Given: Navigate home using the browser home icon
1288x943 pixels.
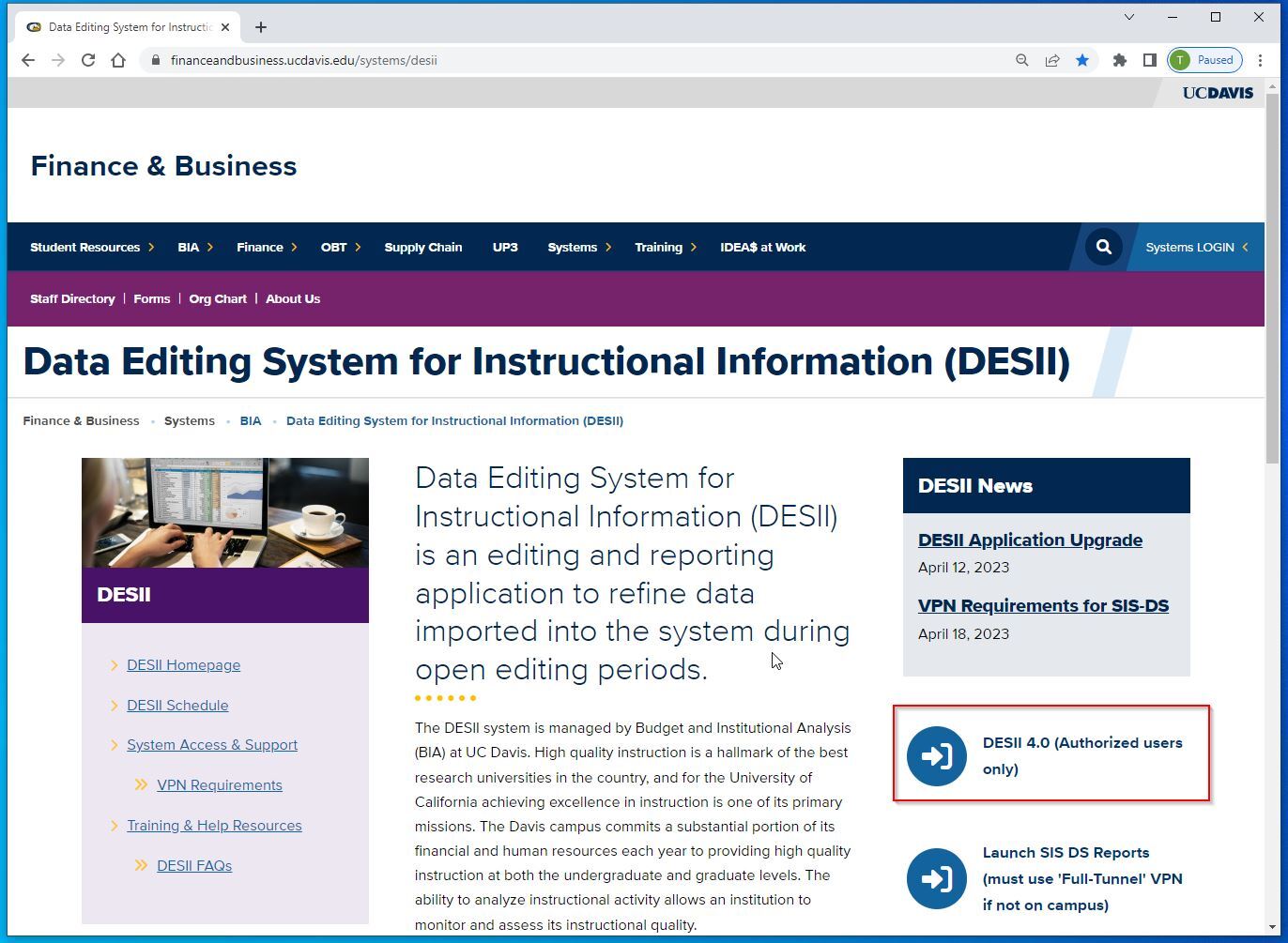Looking at the screenshot, I should tap(118, 60).
